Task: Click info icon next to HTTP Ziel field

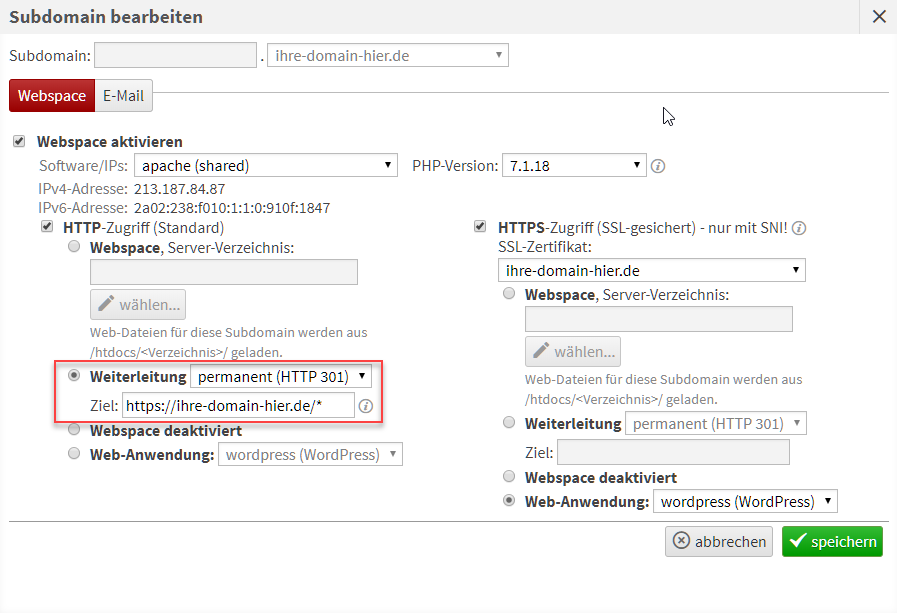Action: coord(366,406)
